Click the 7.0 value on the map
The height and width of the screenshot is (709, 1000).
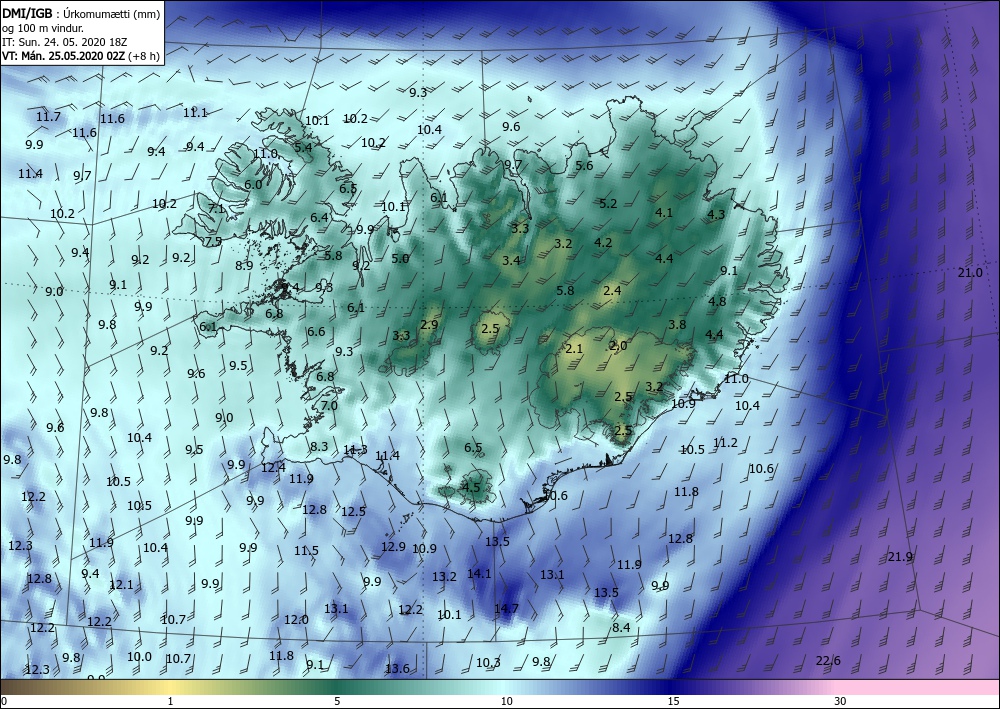(x=329, y=406)
